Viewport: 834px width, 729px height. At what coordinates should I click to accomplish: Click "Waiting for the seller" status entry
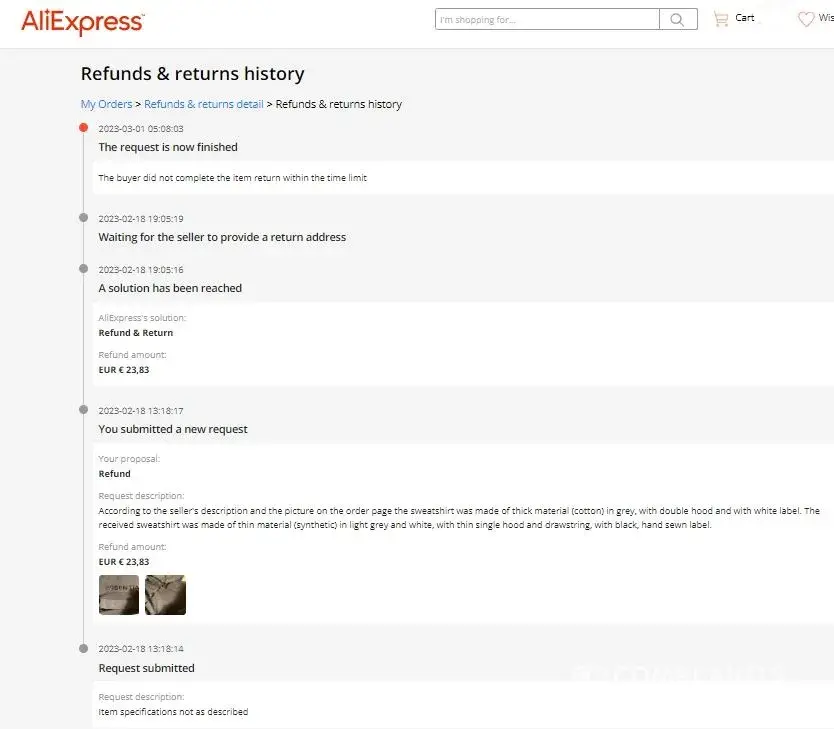(x=222, y=237)
